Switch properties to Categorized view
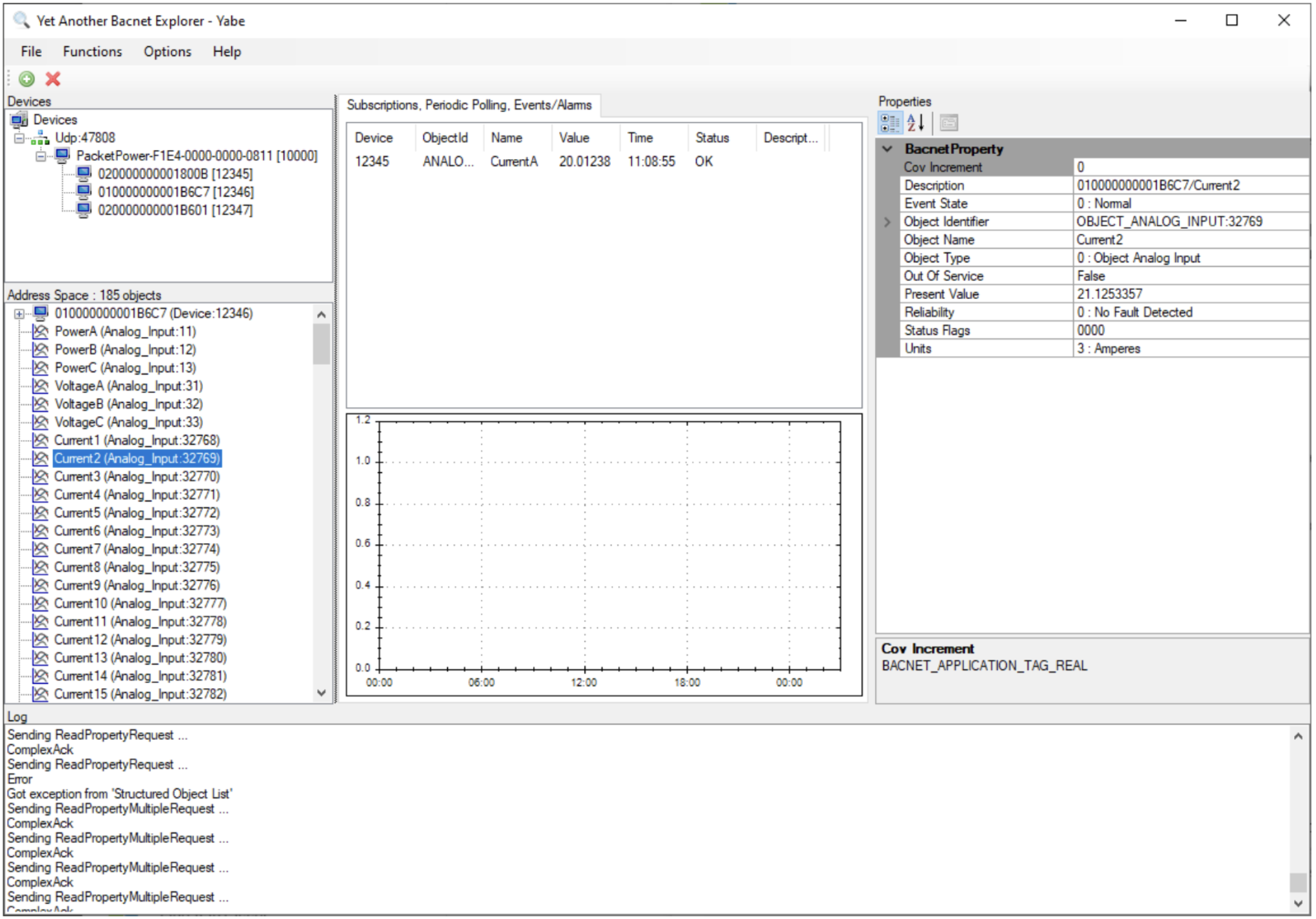 pos(891,122)
